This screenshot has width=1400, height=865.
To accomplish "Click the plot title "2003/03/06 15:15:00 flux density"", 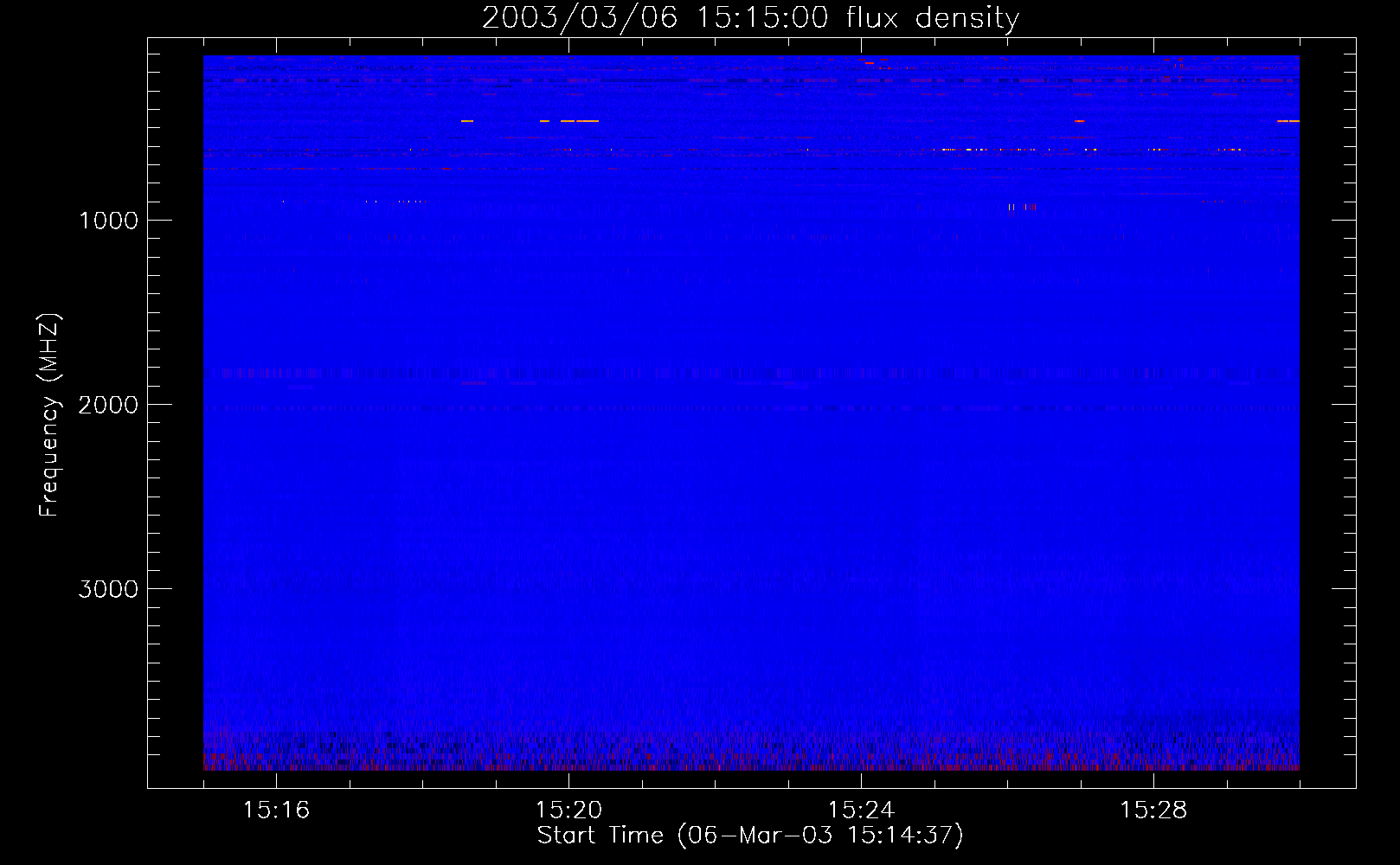I will pyautogui.click(x=750, y=18).
